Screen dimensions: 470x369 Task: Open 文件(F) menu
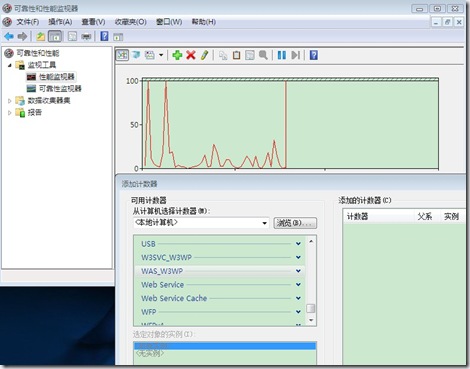pos(28,22)
